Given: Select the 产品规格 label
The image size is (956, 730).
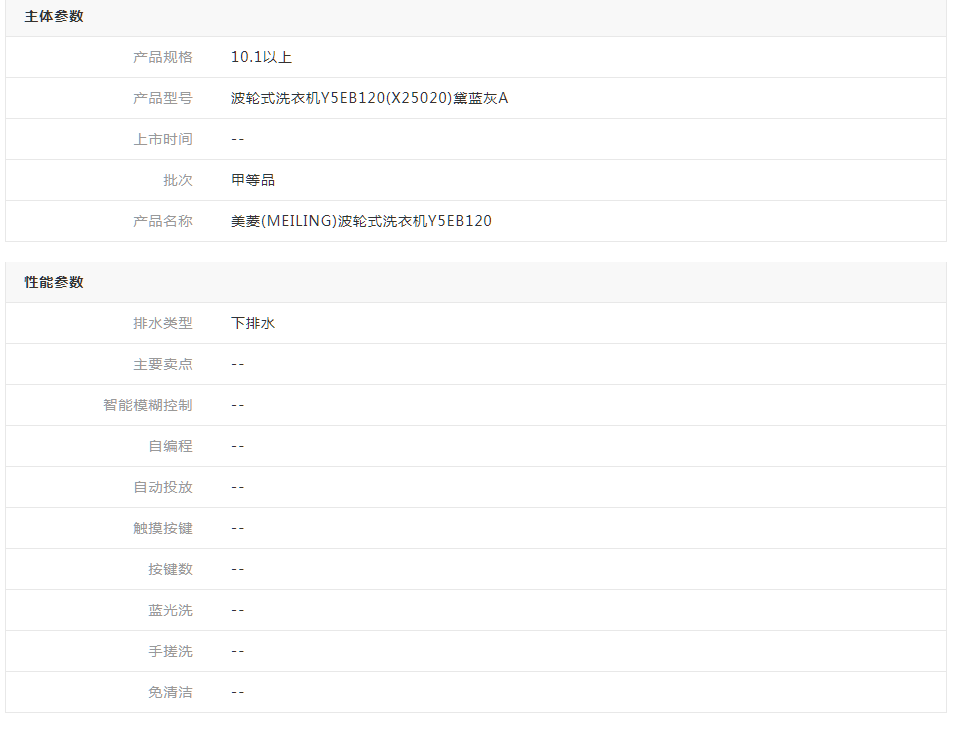Looking at the screenshot, I should click(163, 58).
